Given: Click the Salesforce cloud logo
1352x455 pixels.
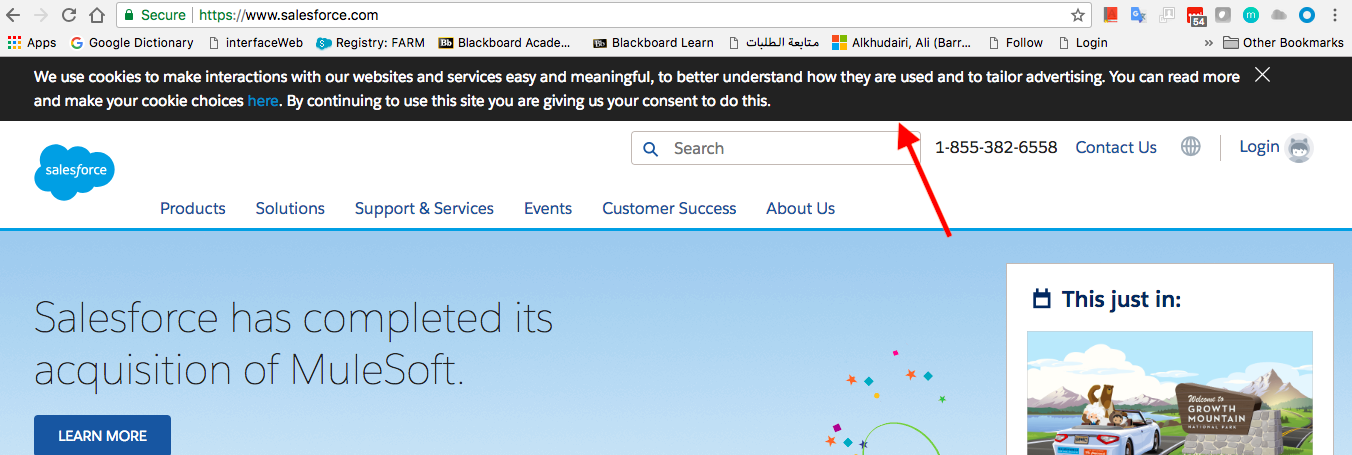Looking at the screenshot, I should 75,172.
